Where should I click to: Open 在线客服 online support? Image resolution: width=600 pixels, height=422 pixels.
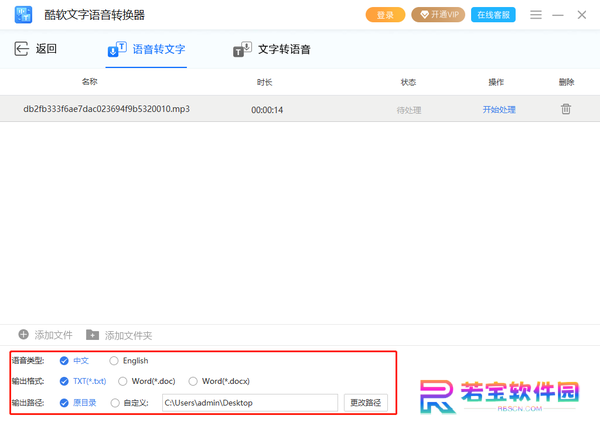point(493,15)
